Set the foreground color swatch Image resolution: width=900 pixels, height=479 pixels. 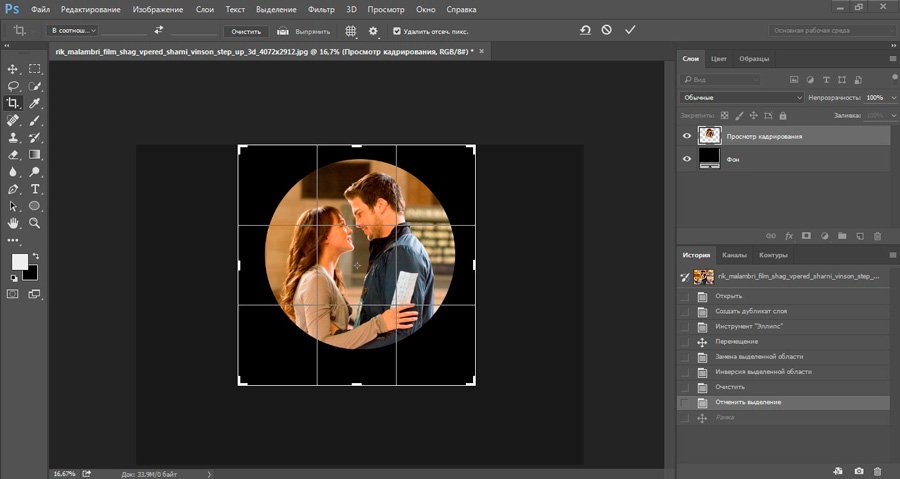pyautogui.click(x=19, y=262)
